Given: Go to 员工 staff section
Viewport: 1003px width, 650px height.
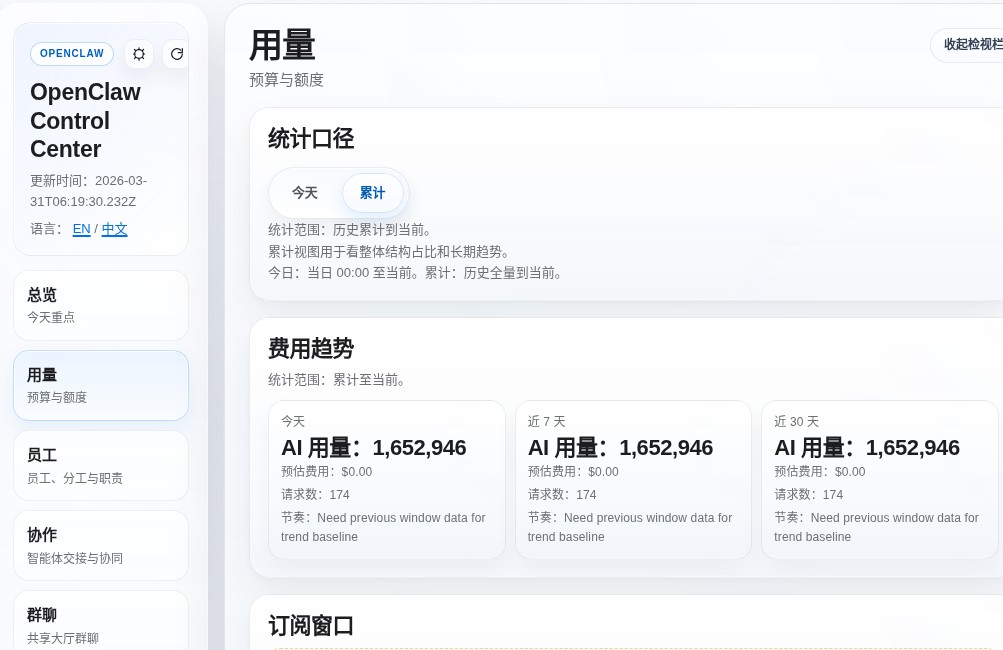Looking at the screenshot, I should click(101, 465).
